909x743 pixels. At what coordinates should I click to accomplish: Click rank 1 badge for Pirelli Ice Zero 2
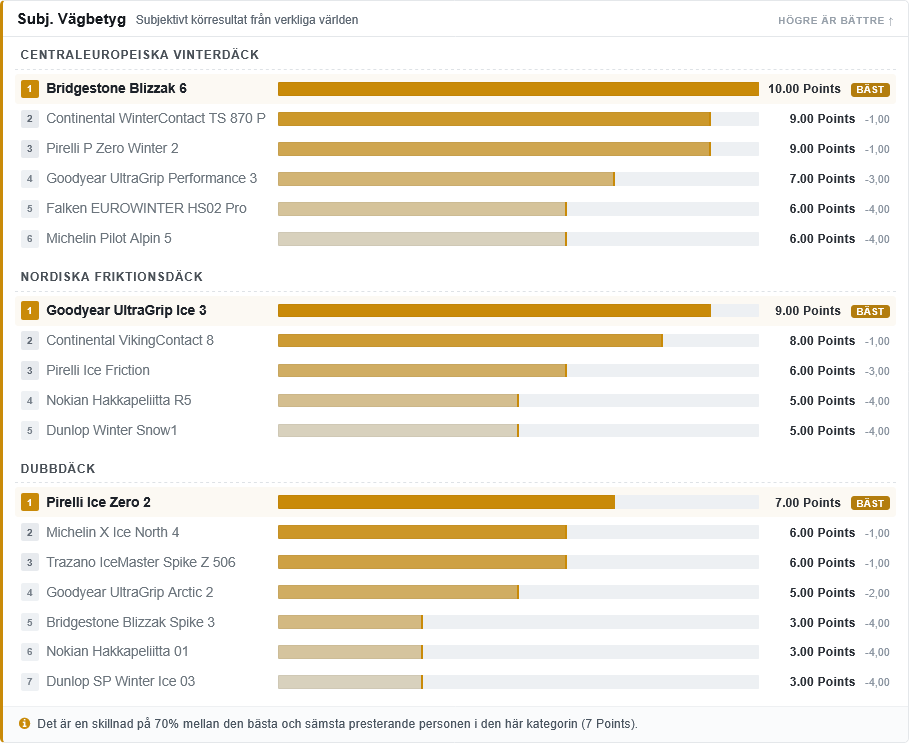tap(30, 502)
